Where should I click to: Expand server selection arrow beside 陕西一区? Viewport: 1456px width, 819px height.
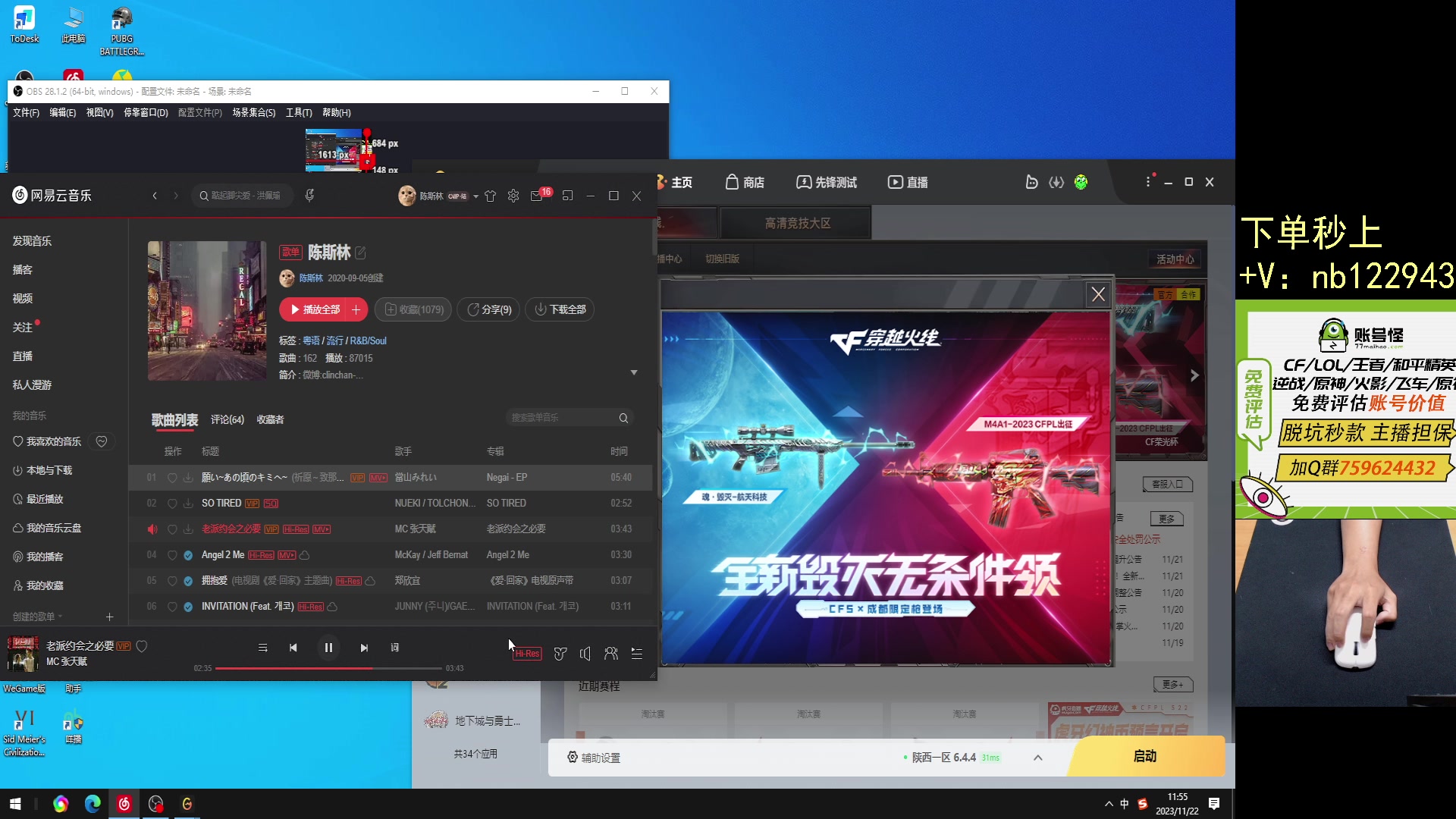(1038, 758)
